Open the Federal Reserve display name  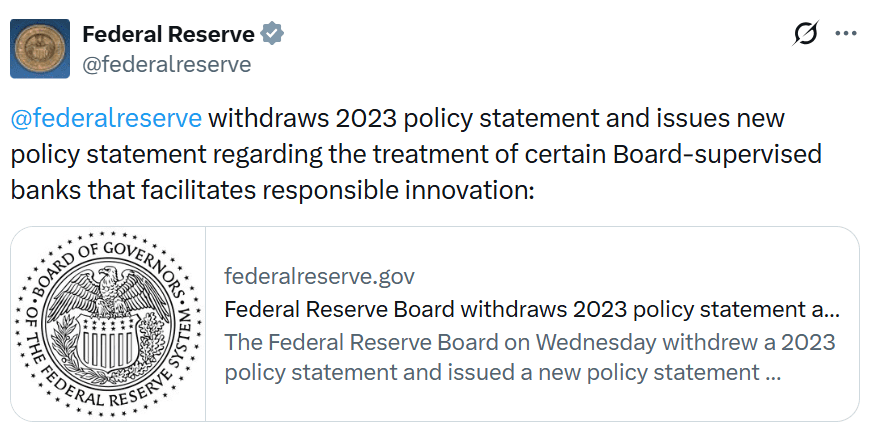click(168, 35)
